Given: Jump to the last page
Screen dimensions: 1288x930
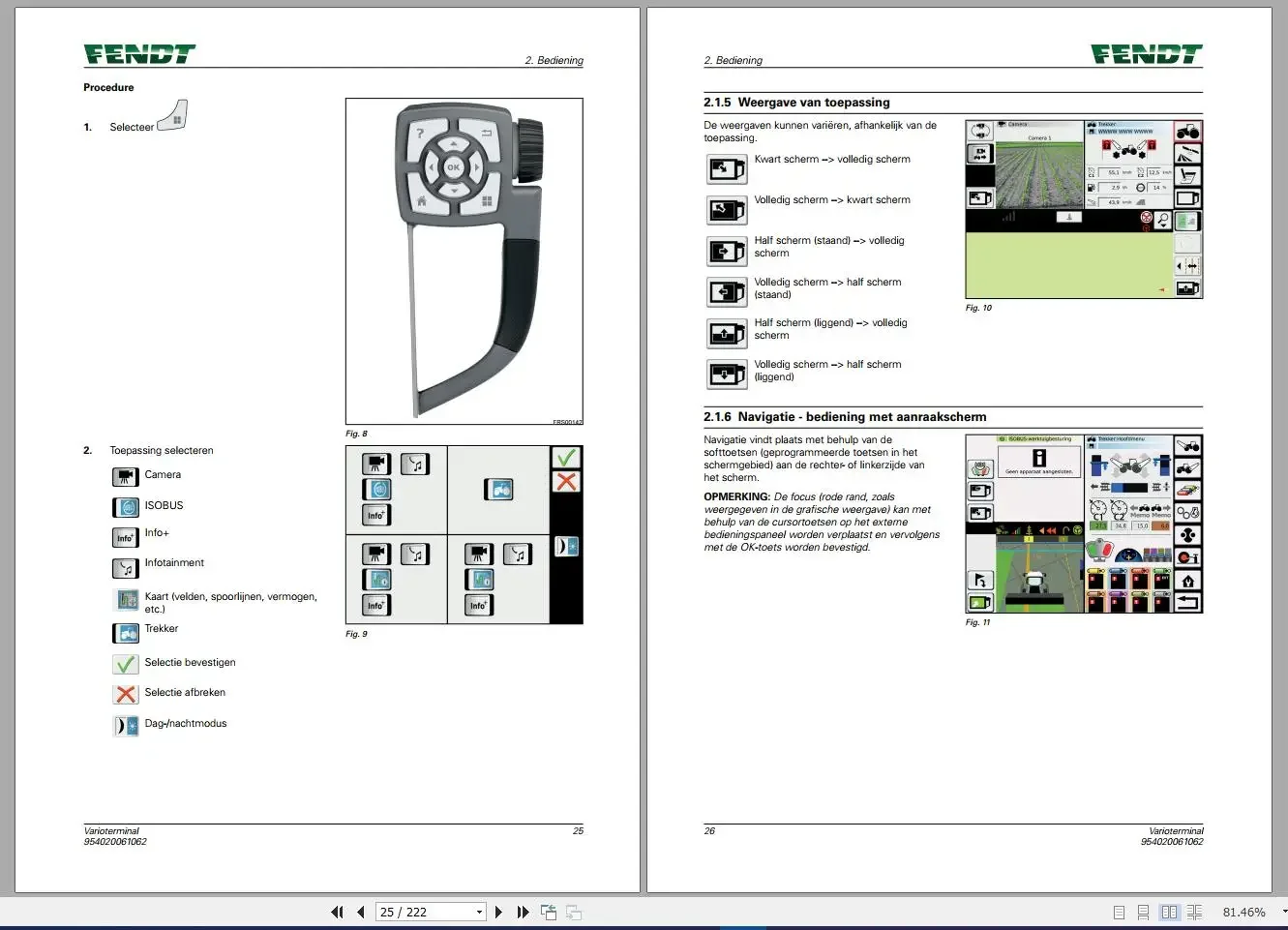Looking at the screenshot, I should coord(523,912).
